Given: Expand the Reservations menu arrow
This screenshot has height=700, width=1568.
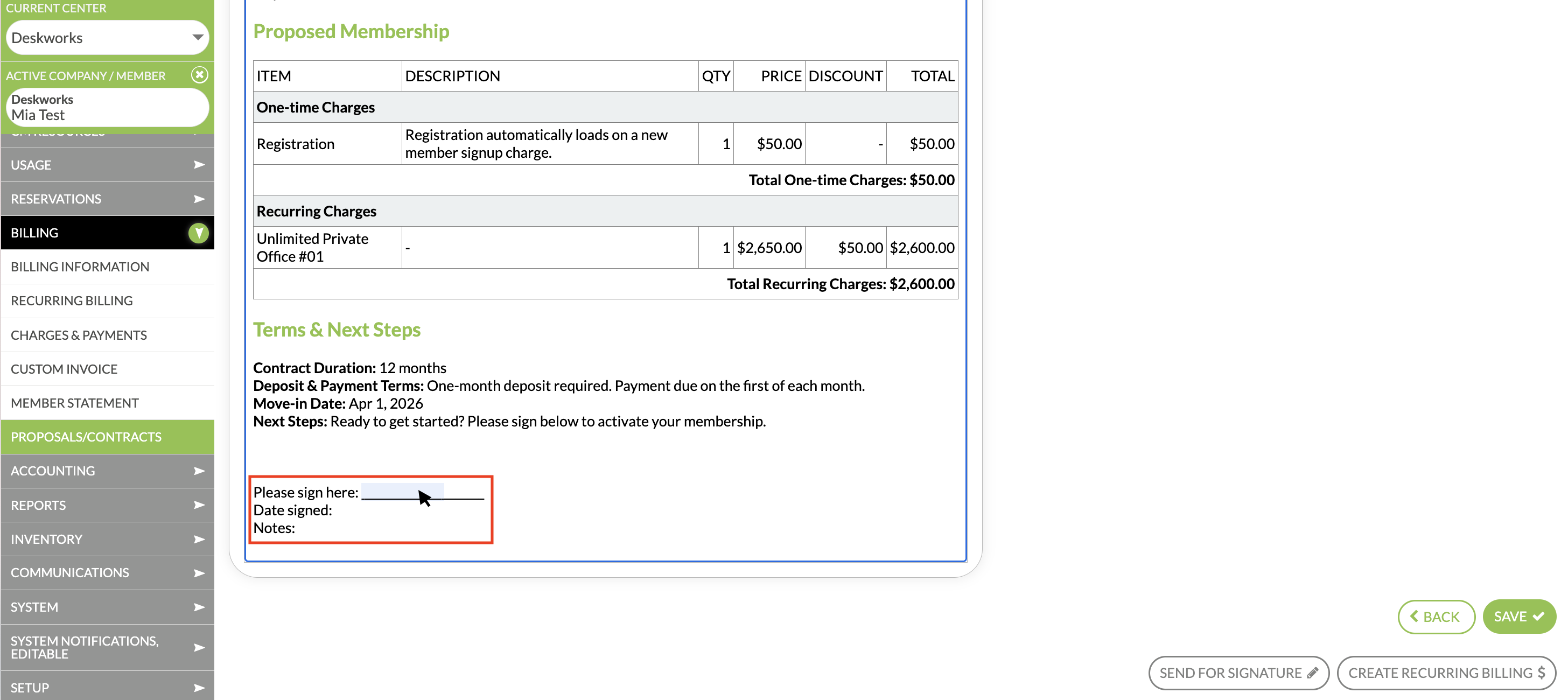Looking at the screenshot, I should (199, 199).
